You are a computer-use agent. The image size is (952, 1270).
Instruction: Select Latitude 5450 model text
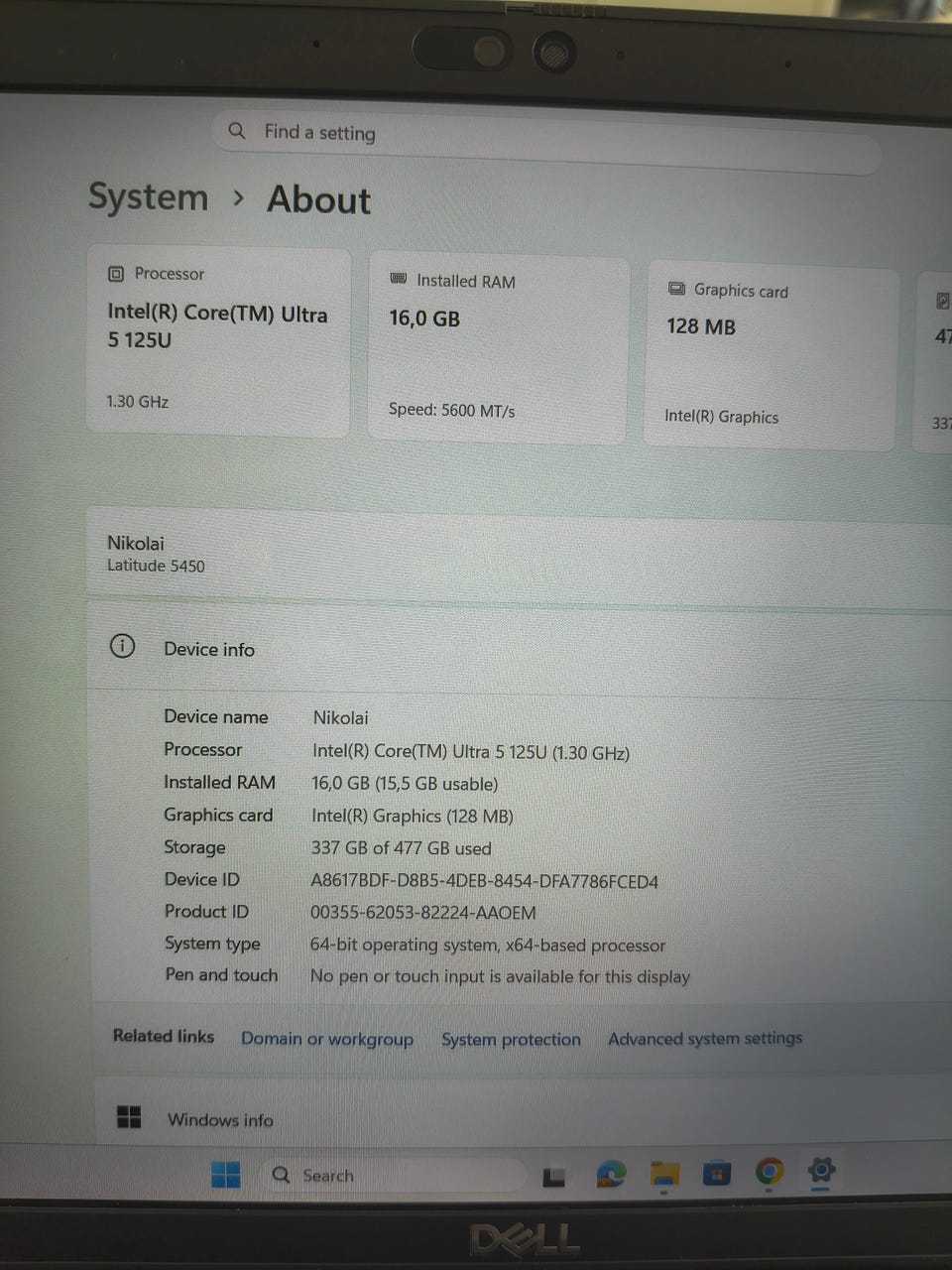(x=156, y=566)
